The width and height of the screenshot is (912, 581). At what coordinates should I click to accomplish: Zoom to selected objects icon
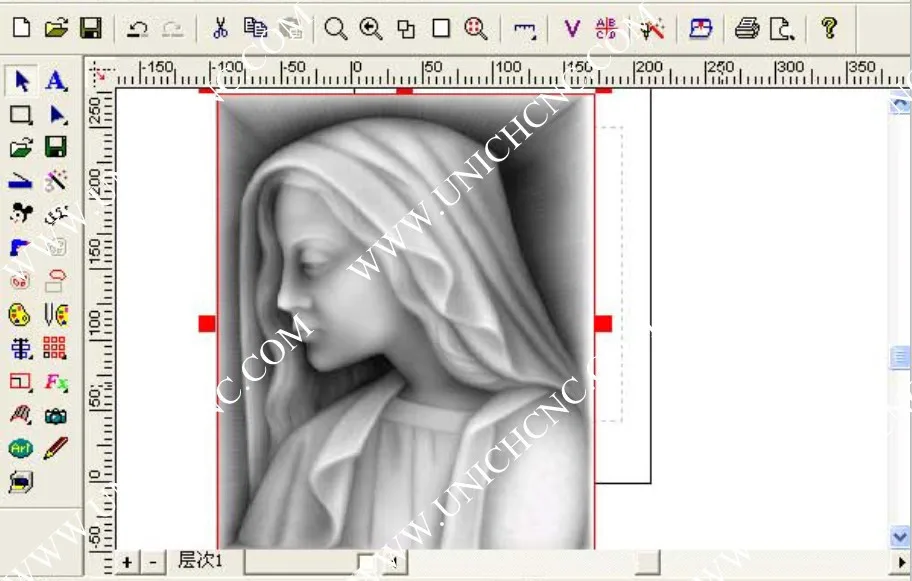click(406, 28)
